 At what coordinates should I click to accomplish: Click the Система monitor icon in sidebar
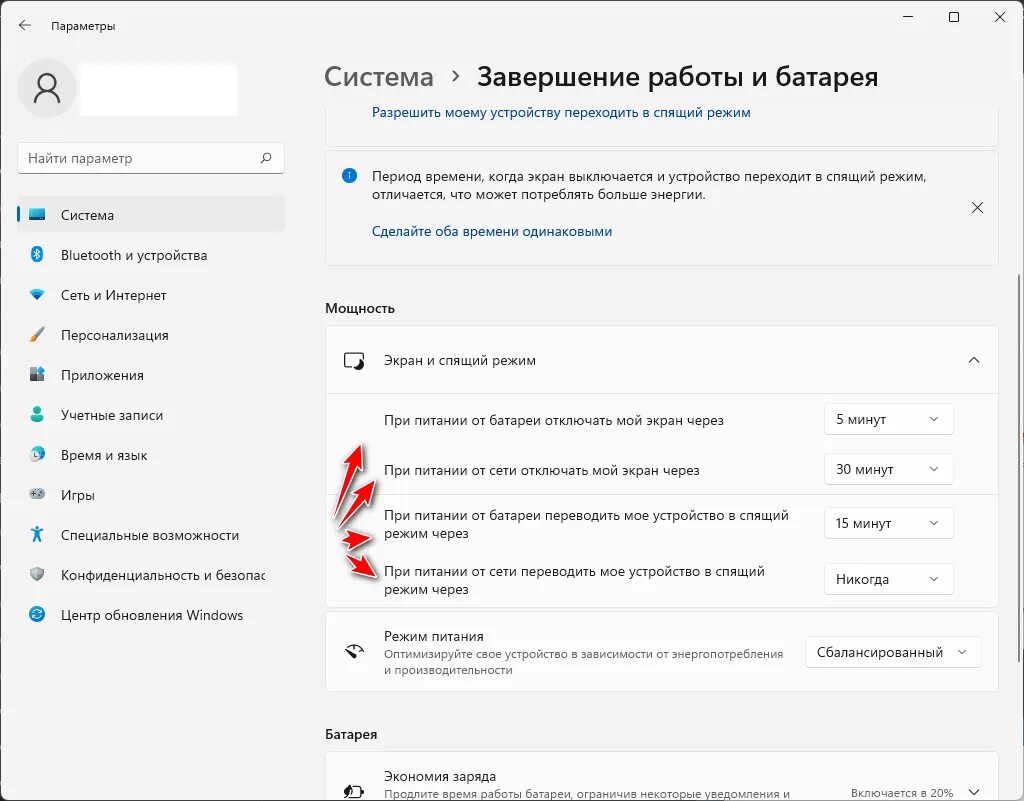37,215
